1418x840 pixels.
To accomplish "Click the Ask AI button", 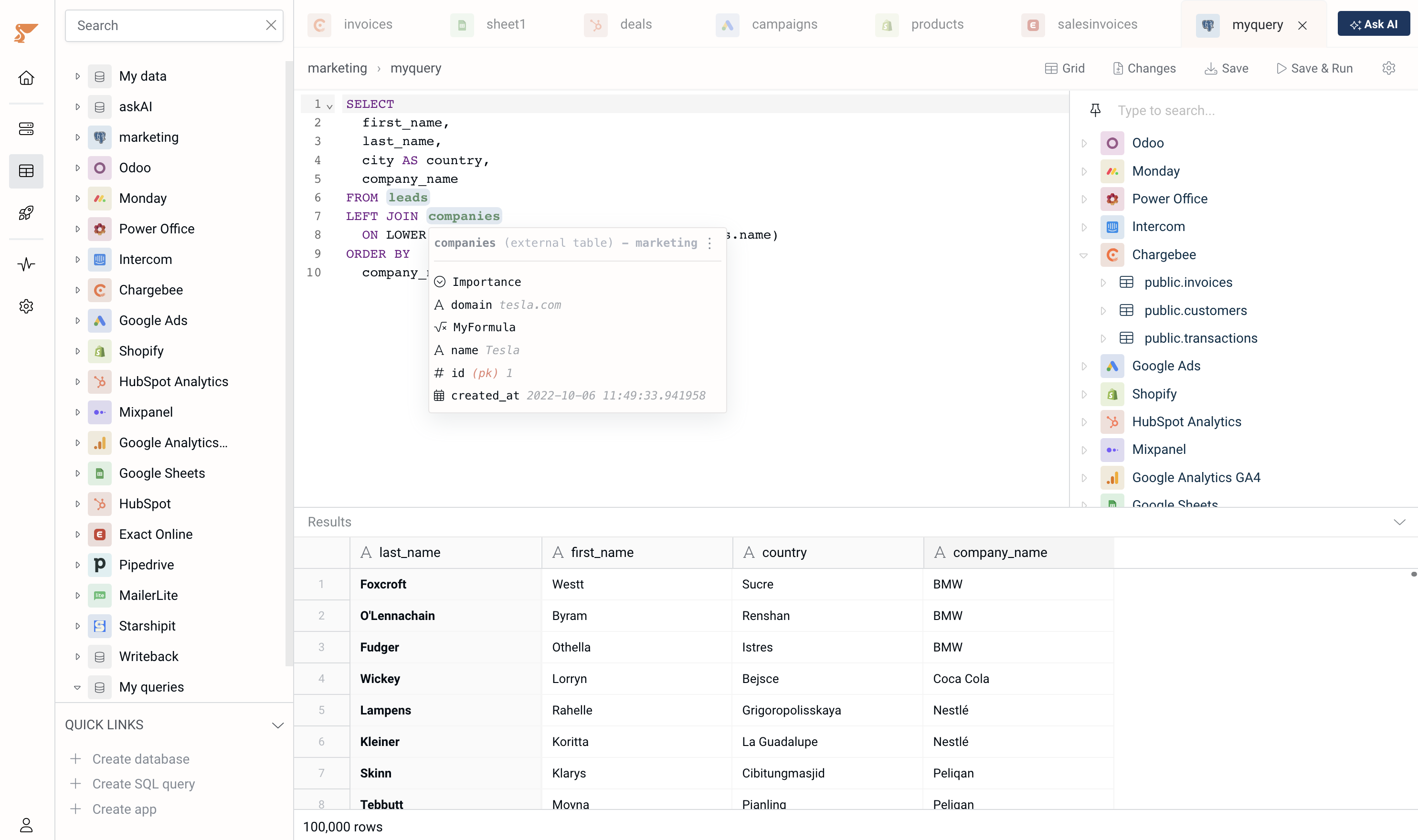I will click(x=1373, y=24).
